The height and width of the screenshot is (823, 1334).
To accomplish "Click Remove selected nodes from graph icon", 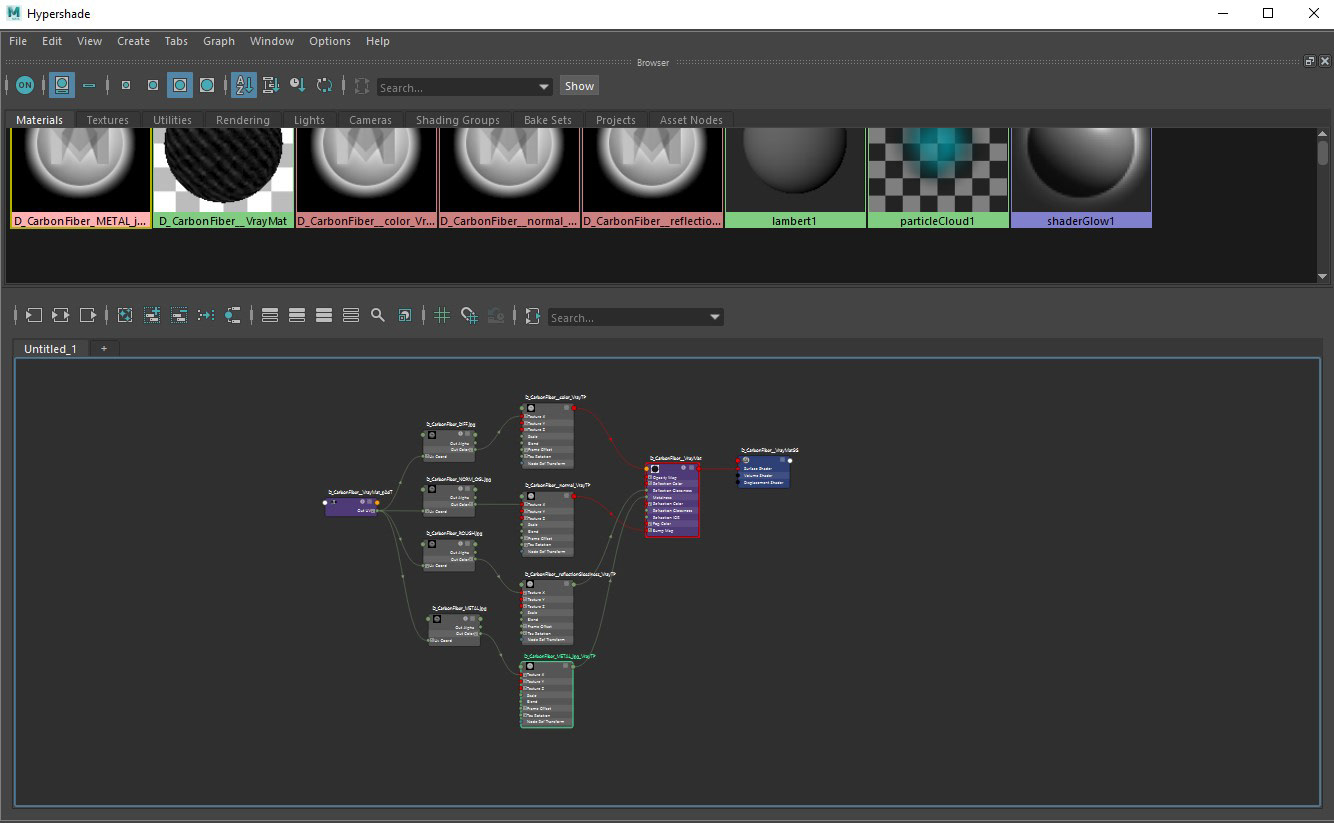I will [179, 315].
